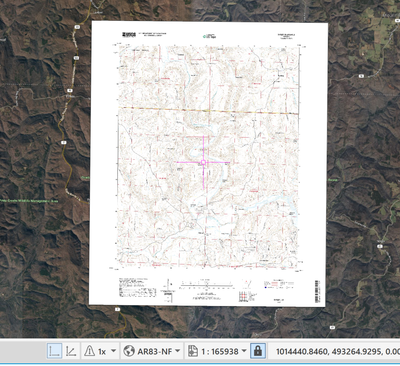Click the magenta crosshair center circle
This screenshot has height=366, width=400.
[203, 162]
